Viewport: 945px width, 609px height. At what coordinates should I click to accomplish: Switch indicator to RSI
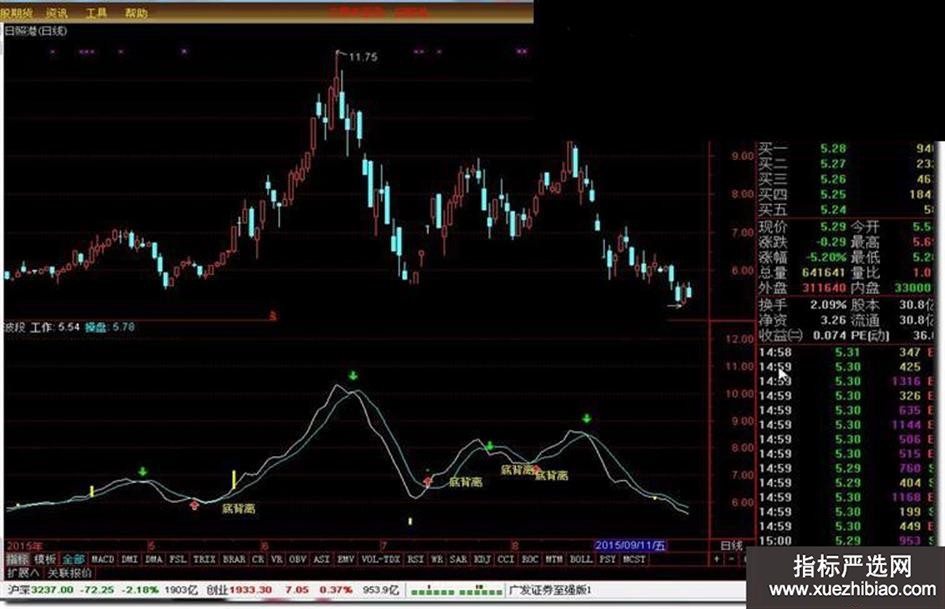[415, 560]
